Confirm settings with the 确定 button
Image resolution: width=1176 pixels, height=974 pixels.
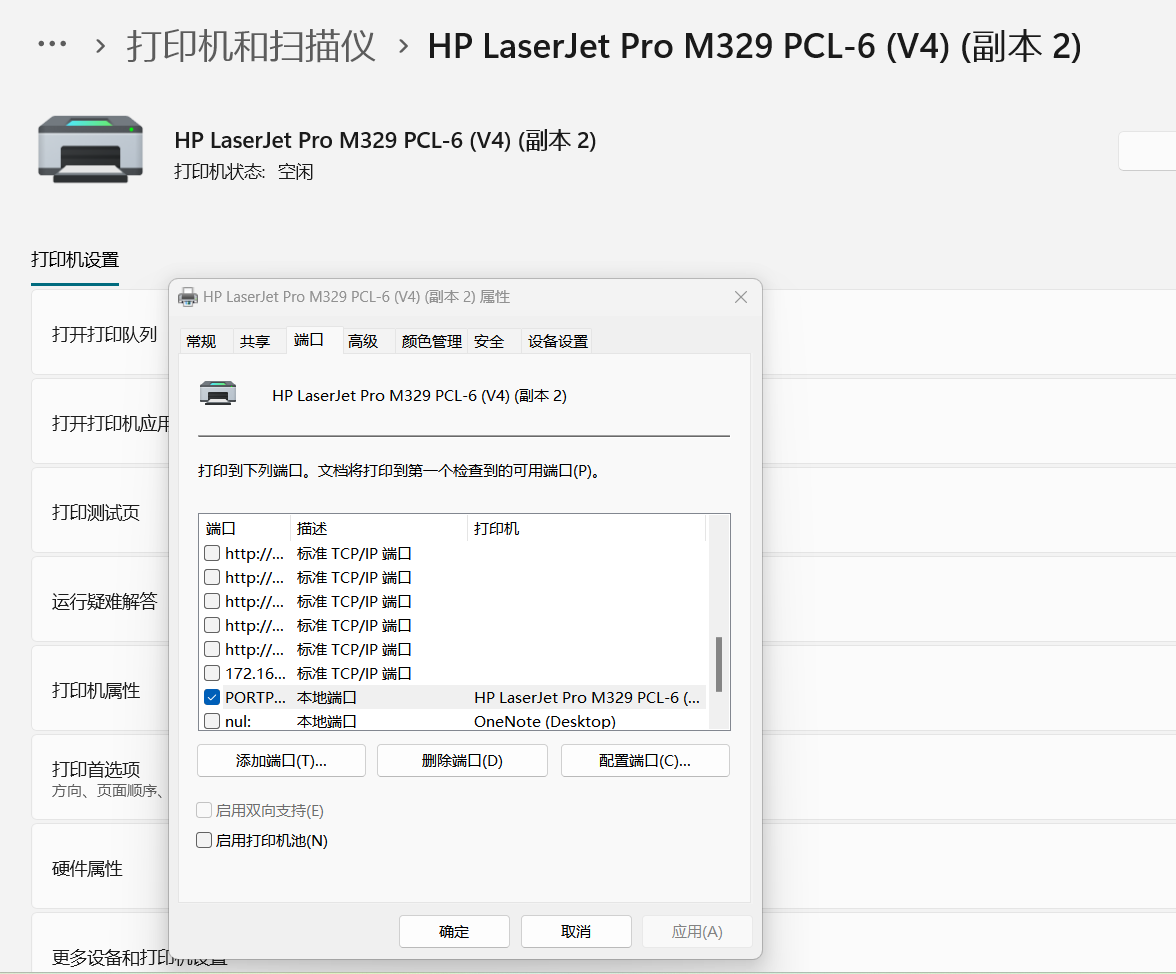(x=454, y=931)
